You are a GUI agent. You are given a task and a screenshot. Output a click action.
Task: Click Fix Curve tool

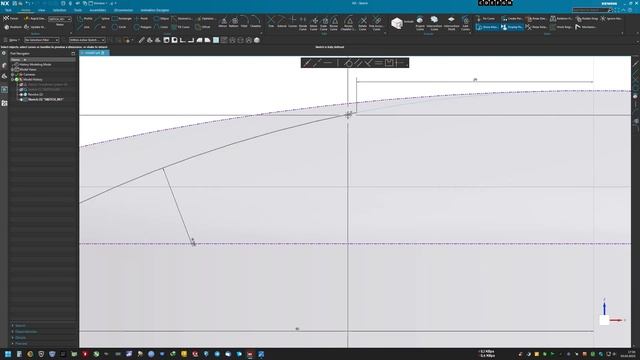pyautogui.click(x=486, y=19)
